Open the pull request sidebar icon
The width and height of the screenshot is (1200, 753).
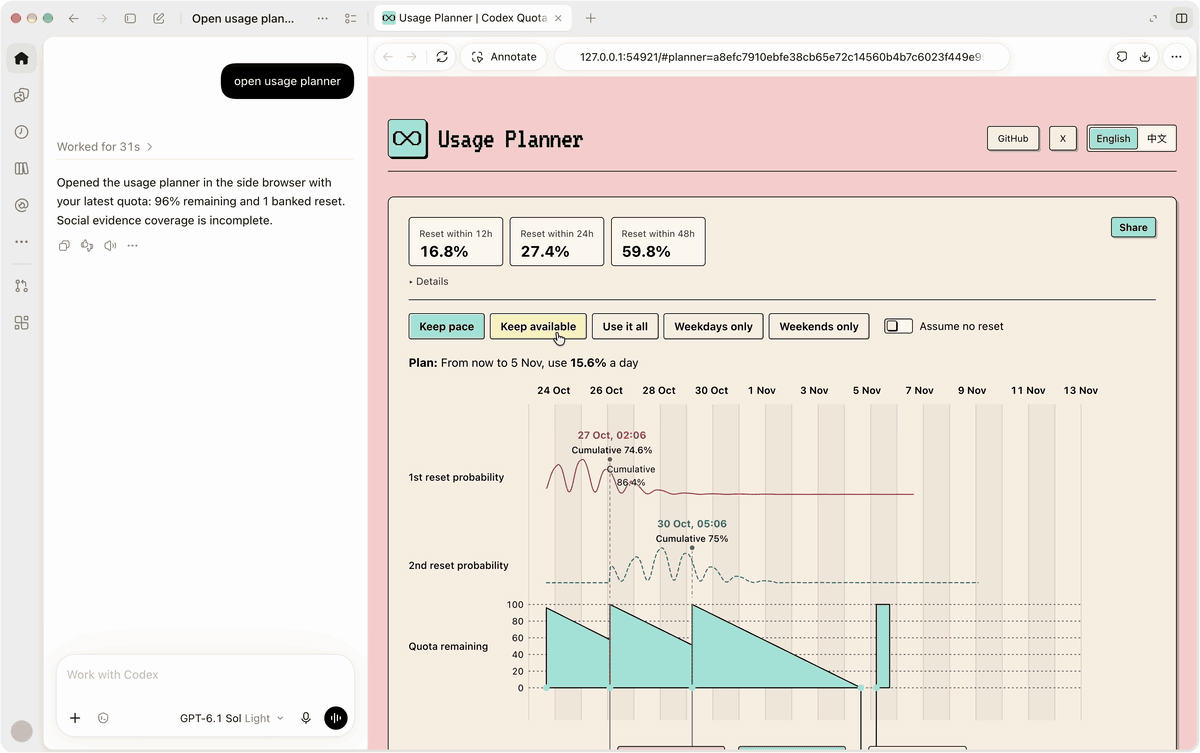click(21, 285)
